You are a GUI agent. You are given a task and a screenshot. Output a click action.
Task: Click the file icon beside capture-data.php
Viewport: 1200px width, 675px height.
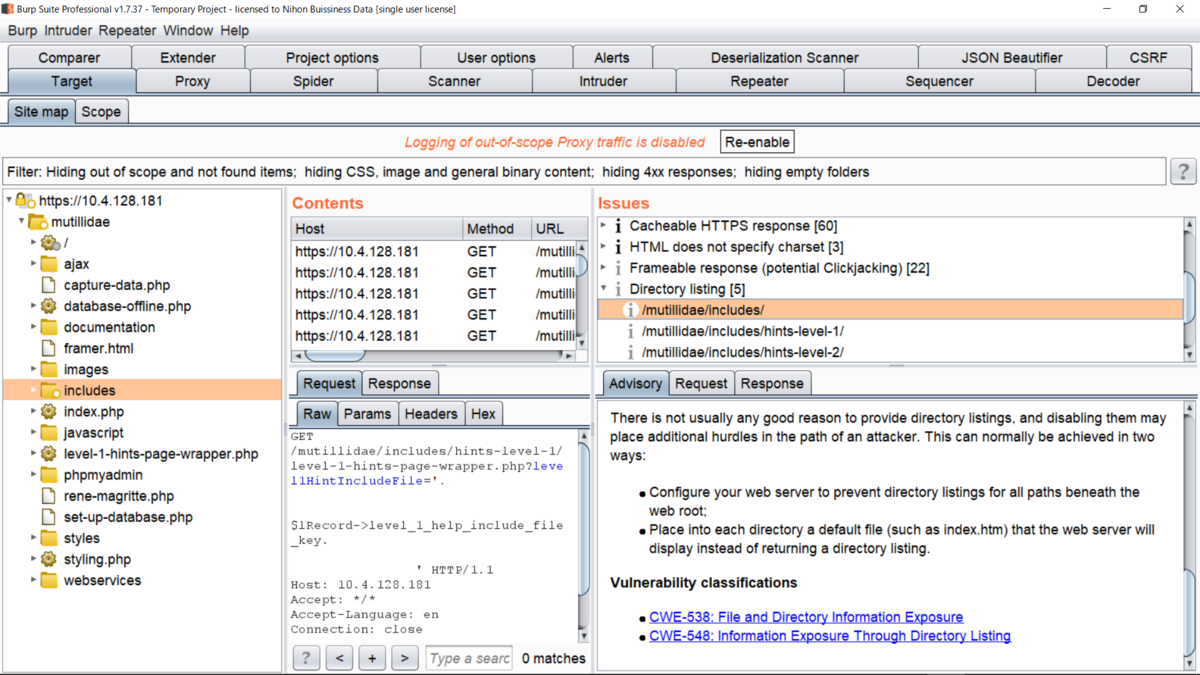click(x=48, y=285)
